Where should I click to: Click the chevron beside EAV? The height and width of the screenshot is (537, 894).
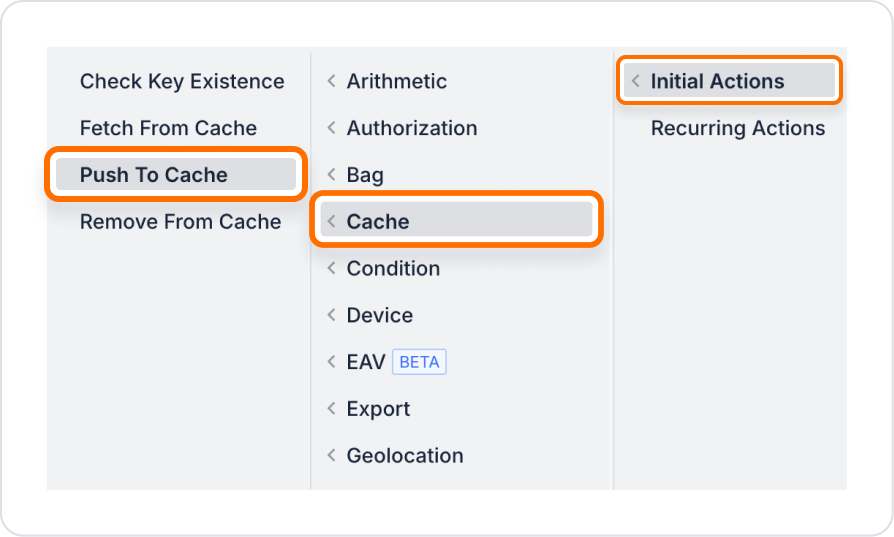pyautogui.click(x=331, y=361)
